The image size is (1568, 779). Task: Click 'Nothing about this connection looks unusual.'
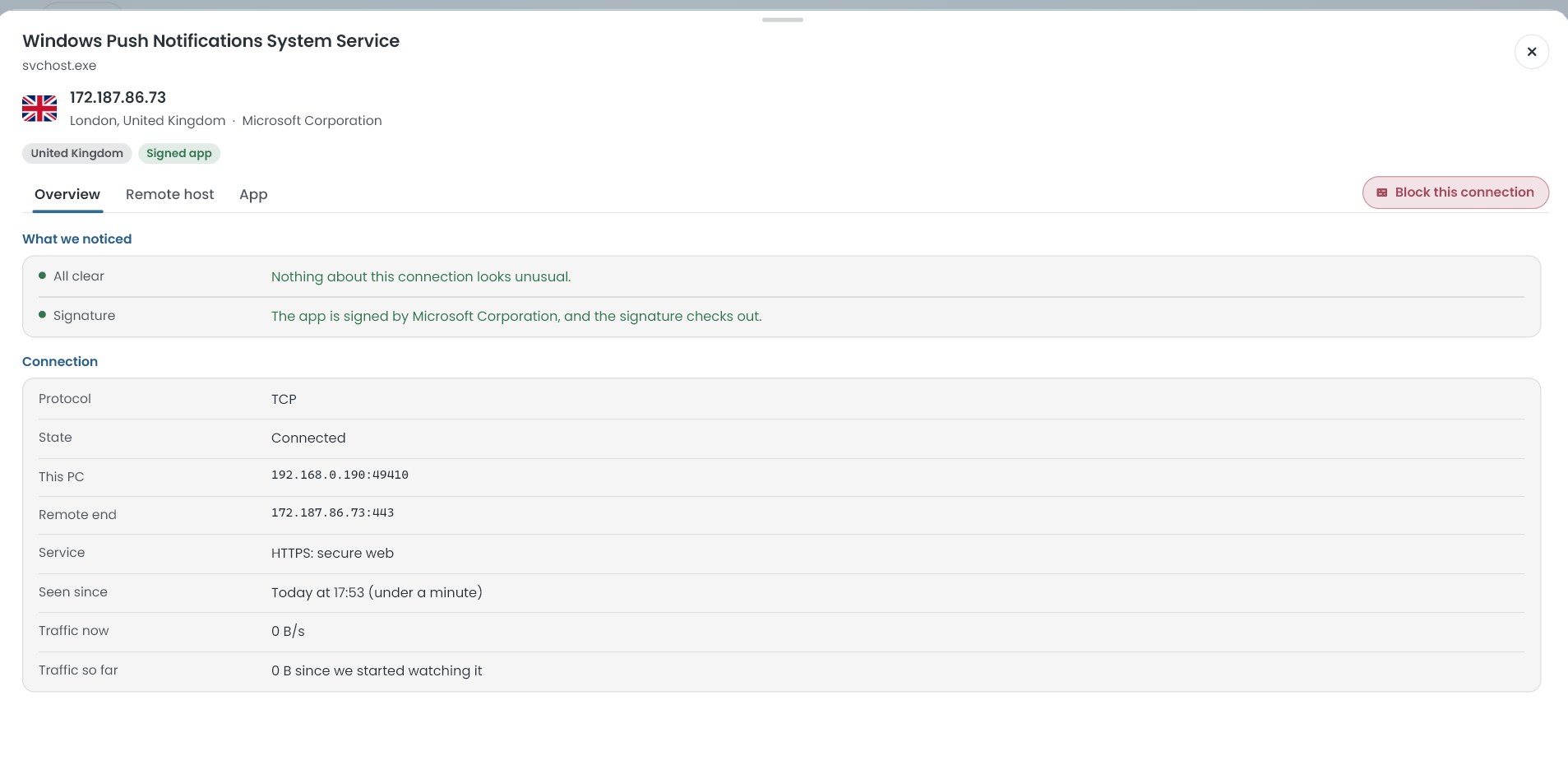(x=421, y=277)
